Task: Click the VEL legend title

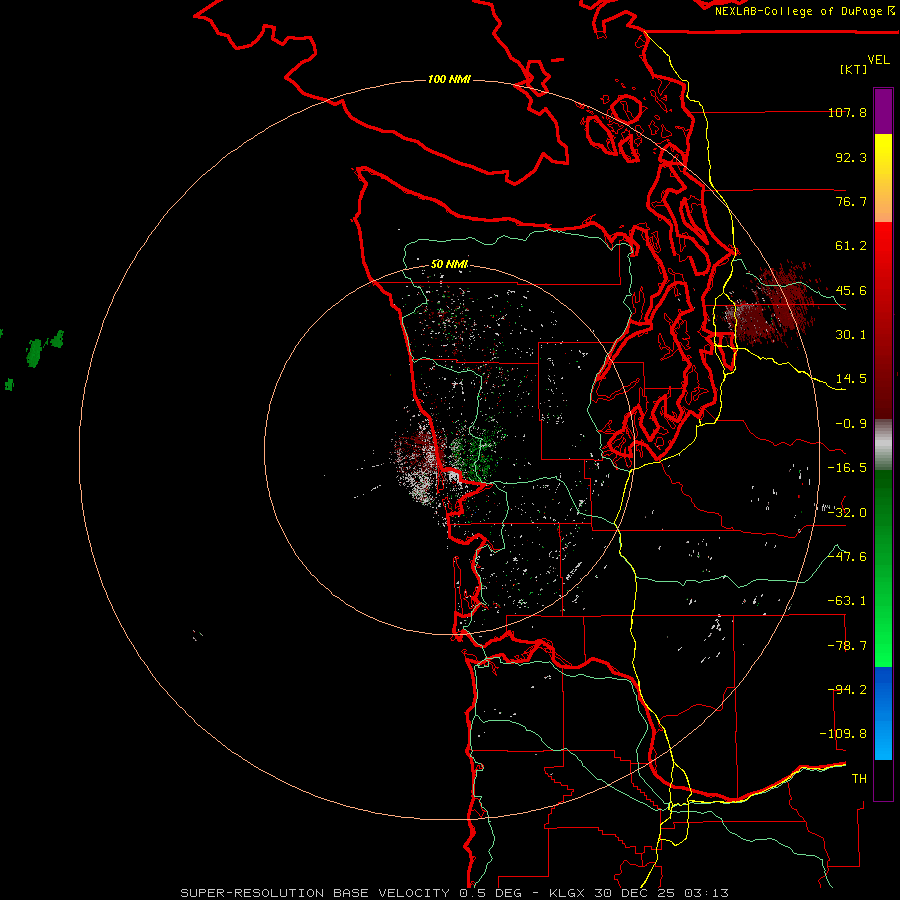Action: tap(878, 60)
